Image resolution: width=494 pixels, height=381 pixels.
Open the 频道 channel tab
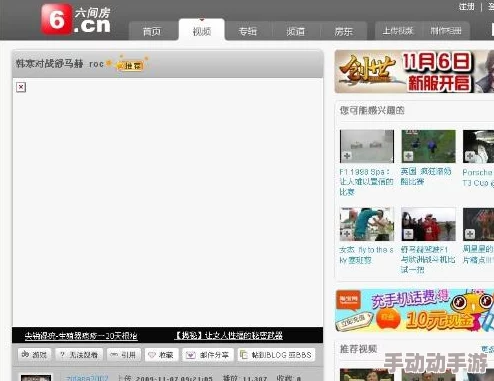tap(296, 31)
